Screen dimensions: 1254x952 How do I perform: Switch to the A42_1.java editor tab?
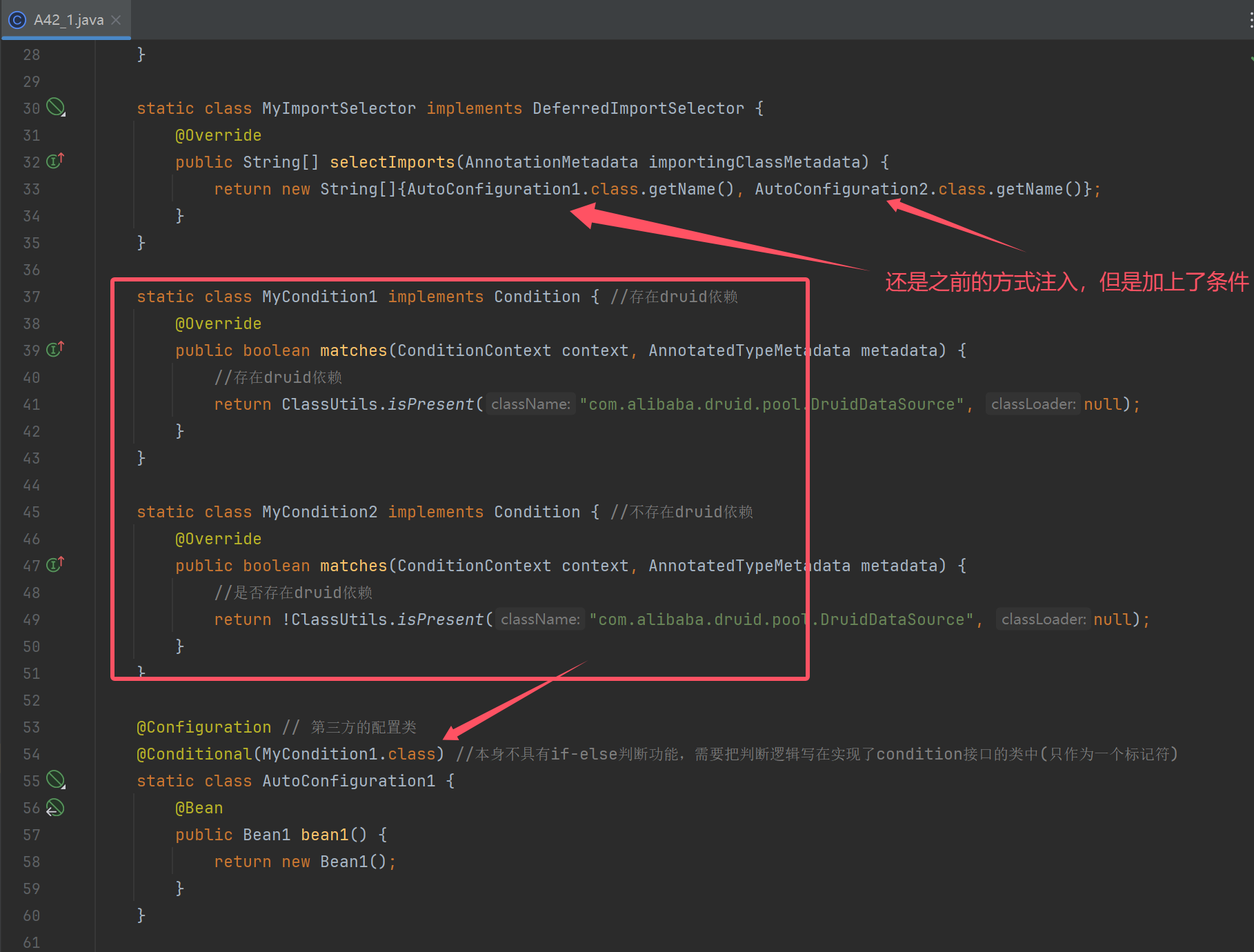(x=68, y=20)
